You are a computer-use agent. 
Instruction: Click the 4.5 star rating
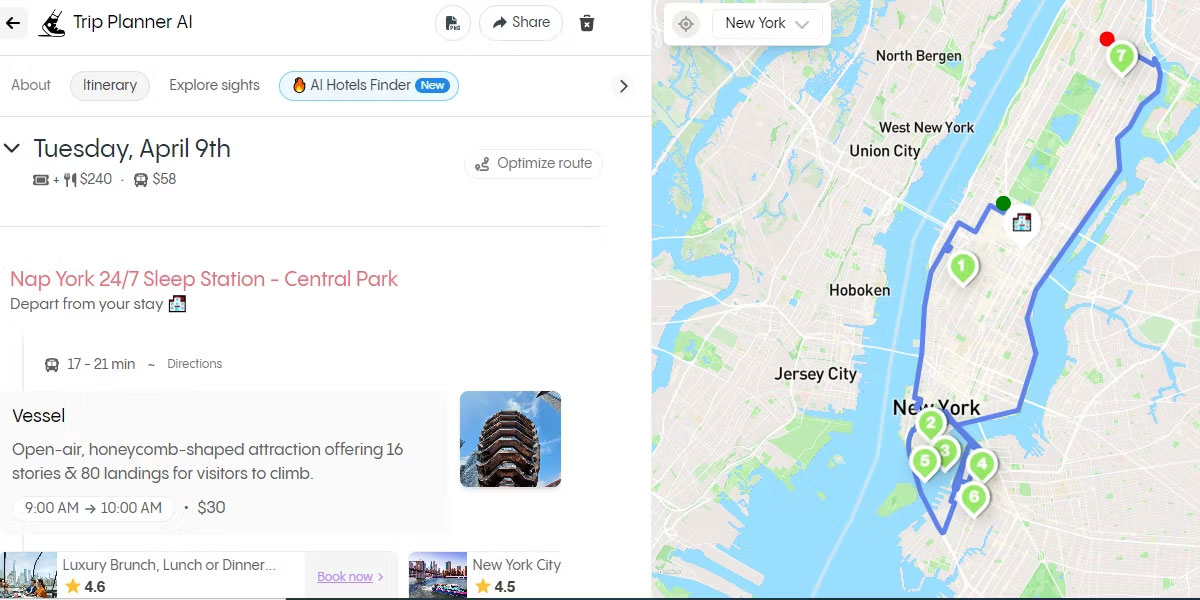coord(495,587)
